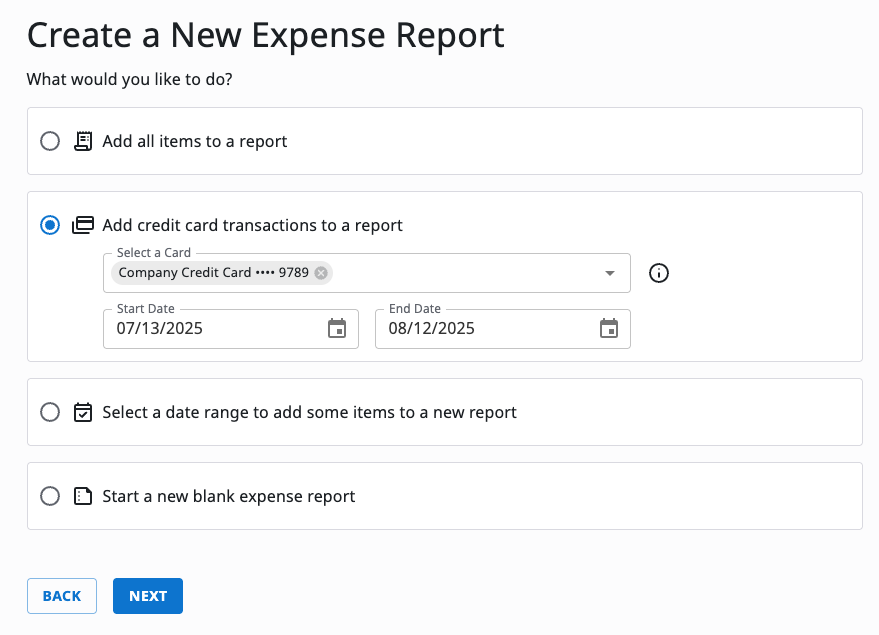Click the Add all items to a report label
The width and height of the screenshot is (879, 635).
click(195, 141)
